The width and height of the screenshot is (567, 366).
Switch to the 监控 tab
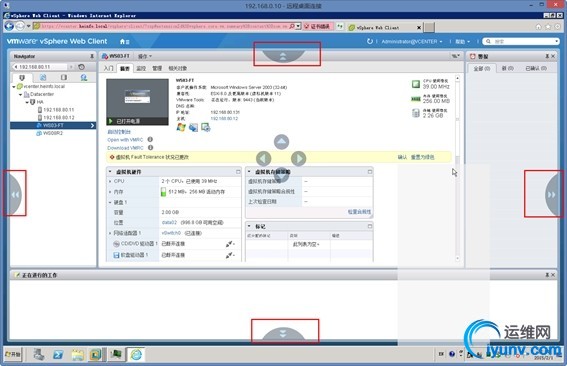[141, 68]
